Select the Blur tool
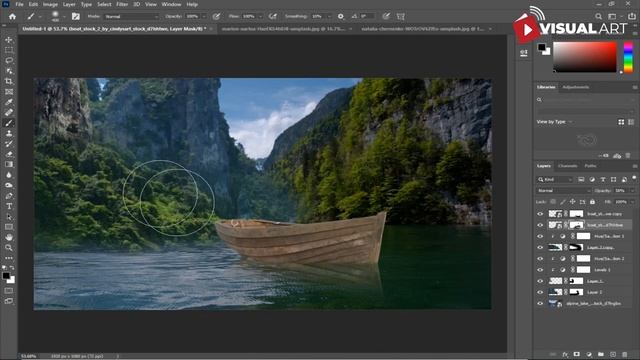640x360 pixels. point(9,175)
